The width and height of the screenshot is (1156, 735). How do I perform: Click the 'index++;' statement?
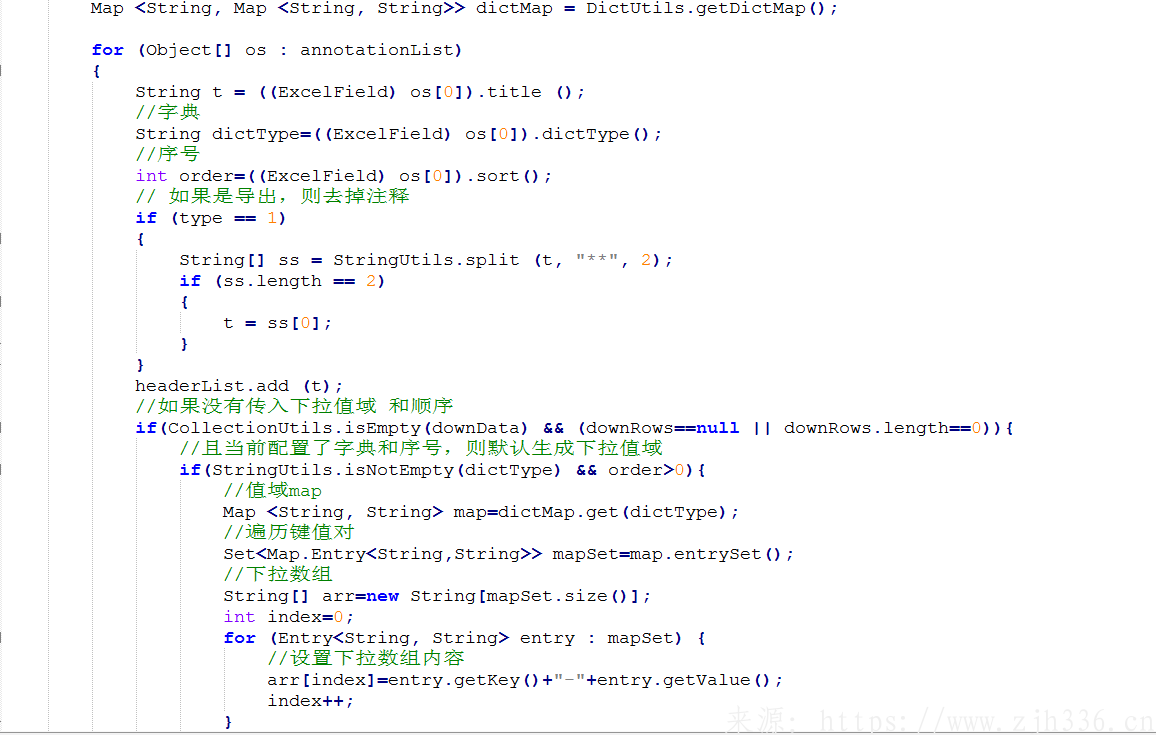click(310, 701)
